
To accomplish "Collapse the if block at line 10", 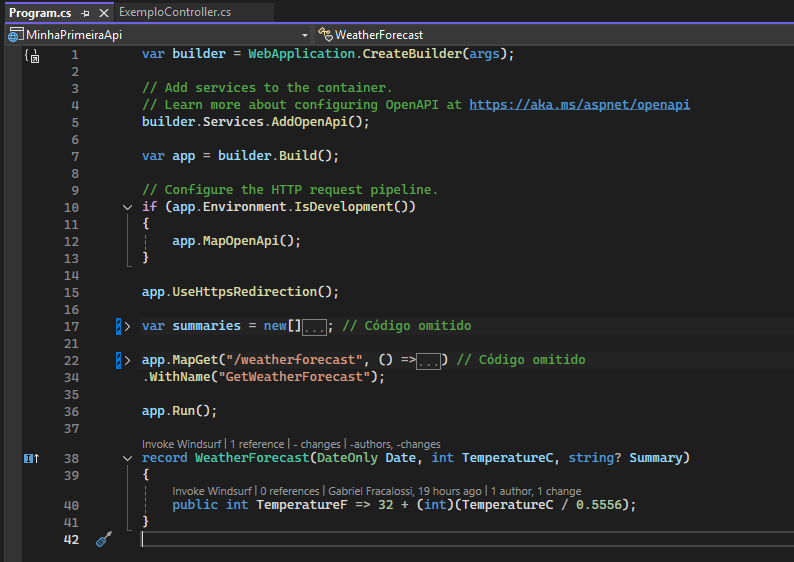I will pos(128,207).
